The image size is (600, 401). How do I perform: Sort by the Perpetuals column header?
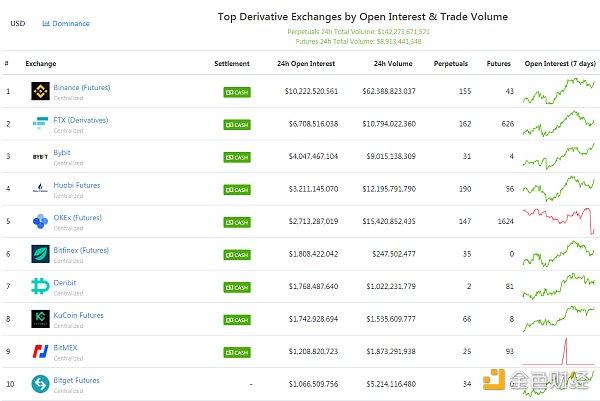coord(450,63)
